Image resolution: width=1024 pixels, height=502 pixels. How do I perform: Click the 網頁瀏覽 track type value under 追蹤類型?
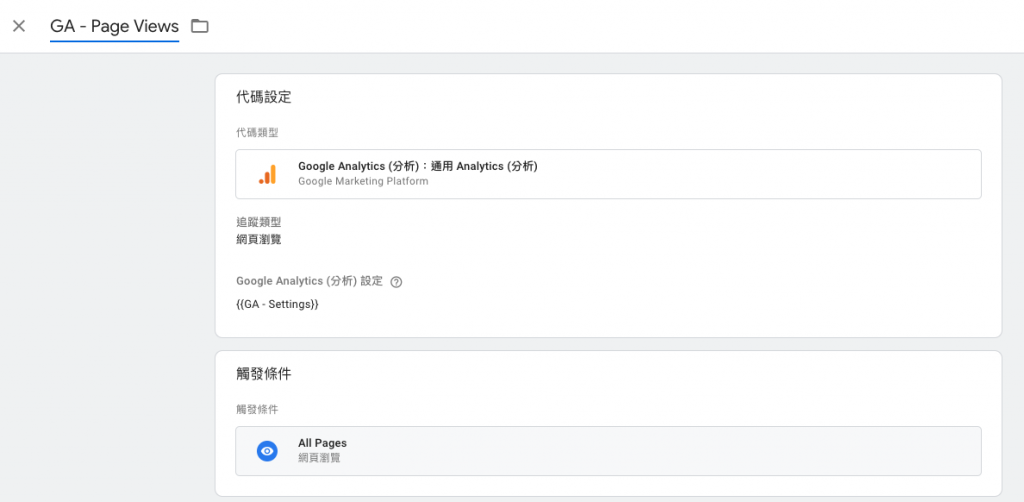[259, 240]
